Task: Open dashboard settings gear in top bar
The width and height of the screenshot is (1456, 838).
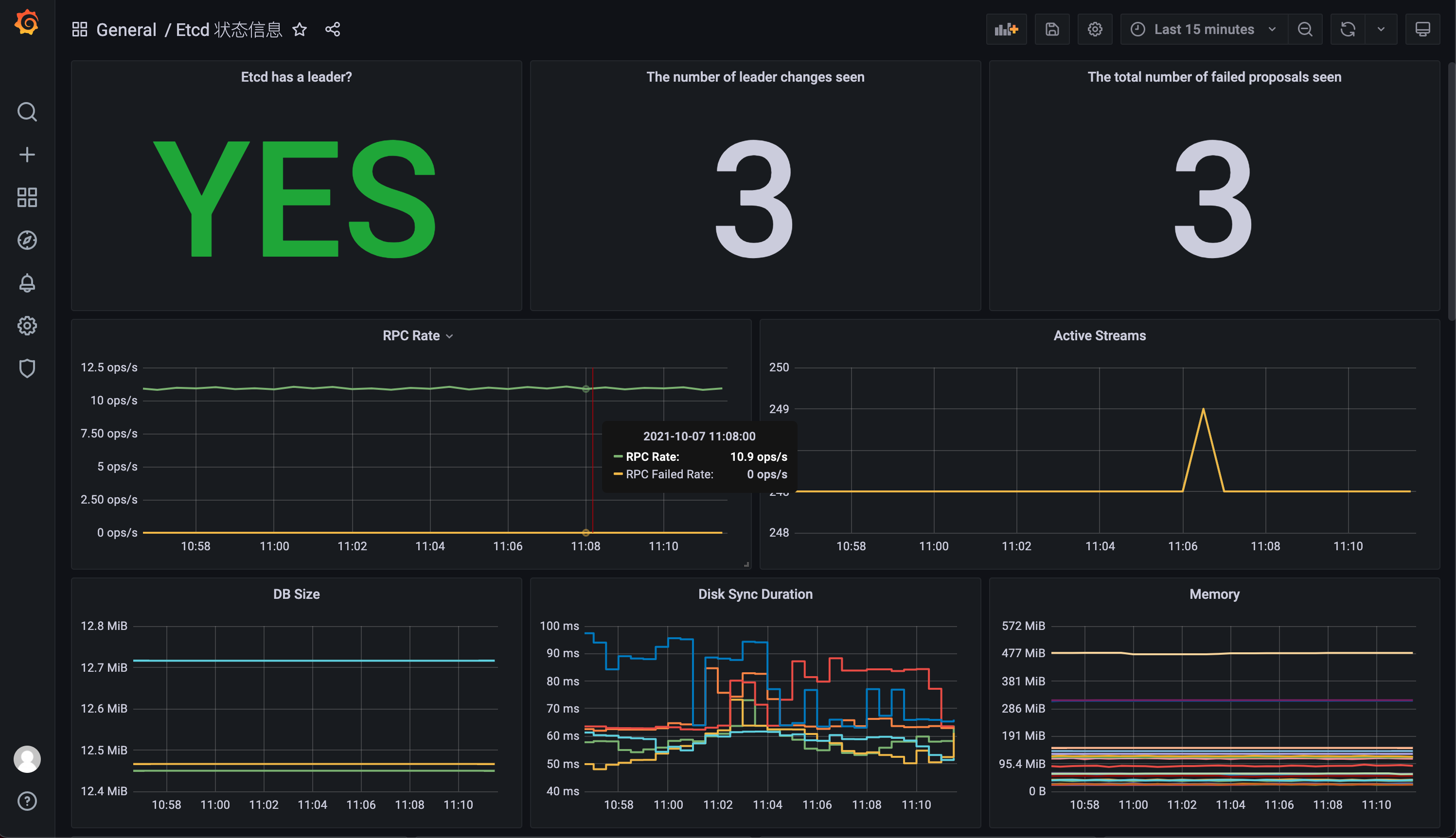Action: [1095, 29]
